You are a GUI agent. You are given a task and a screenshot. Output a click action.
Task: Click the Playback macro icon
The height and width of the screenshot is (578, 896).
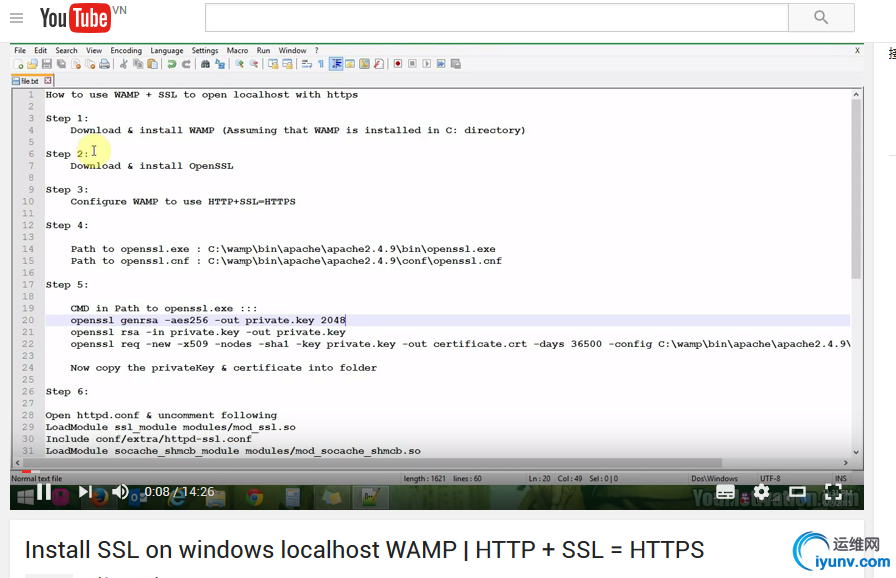coord(426,64)
